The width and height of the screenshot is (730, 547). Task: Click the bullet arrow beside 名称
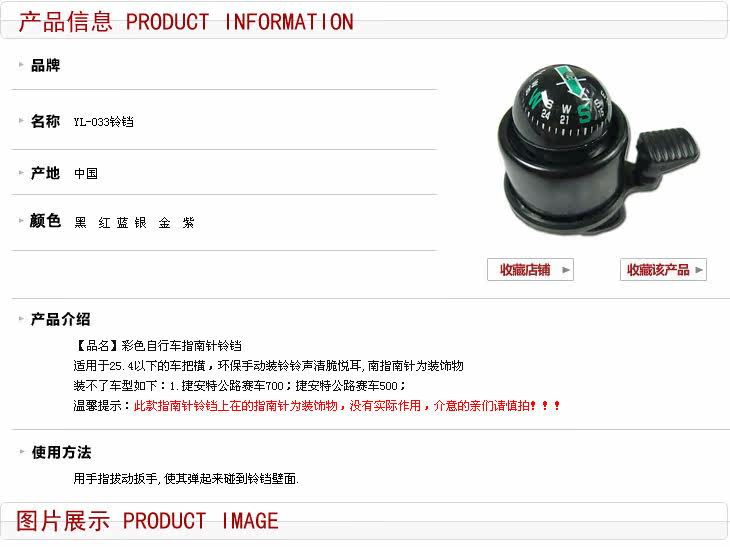coord(21,121)
